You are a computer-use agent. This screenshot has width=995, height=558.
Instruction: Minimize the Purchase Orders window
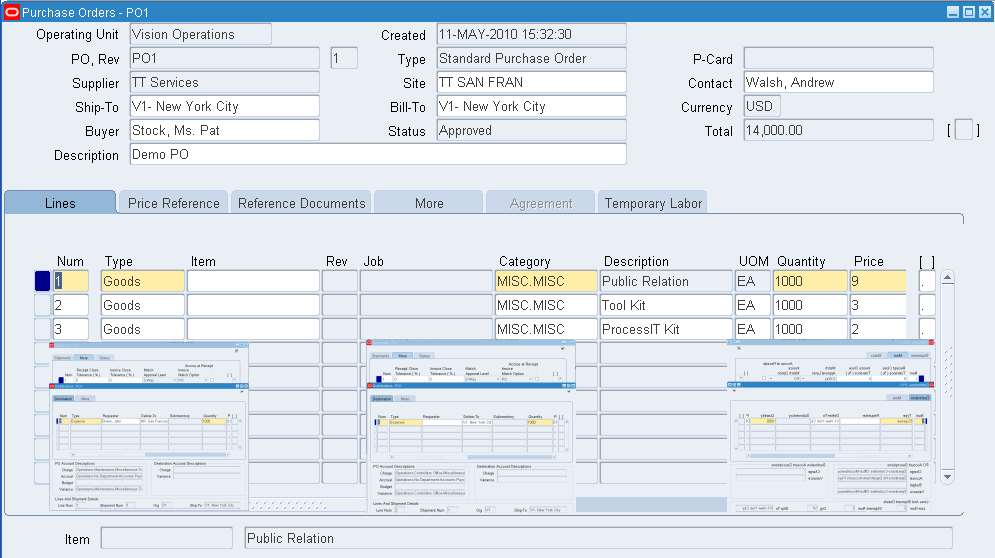click(953, 11)
